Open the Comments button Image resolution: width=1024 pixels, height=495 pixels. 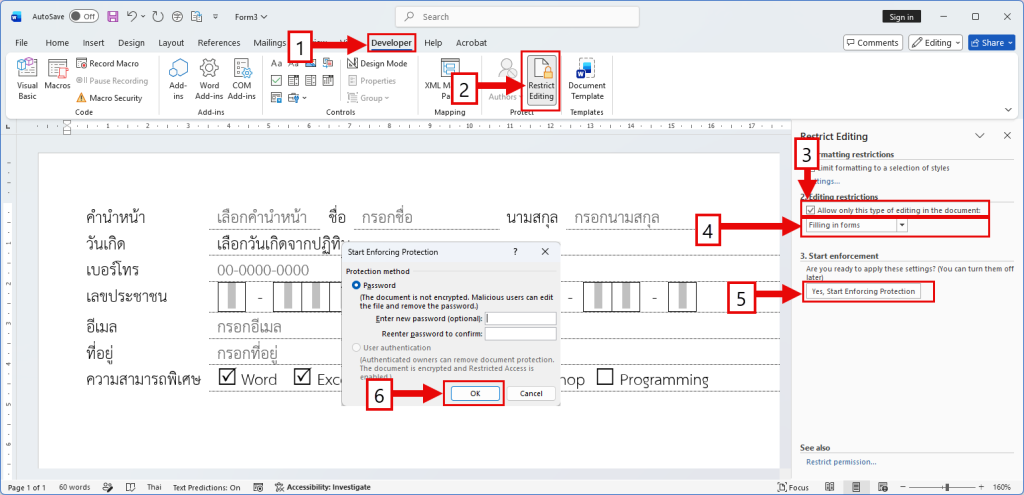(873, 42)
